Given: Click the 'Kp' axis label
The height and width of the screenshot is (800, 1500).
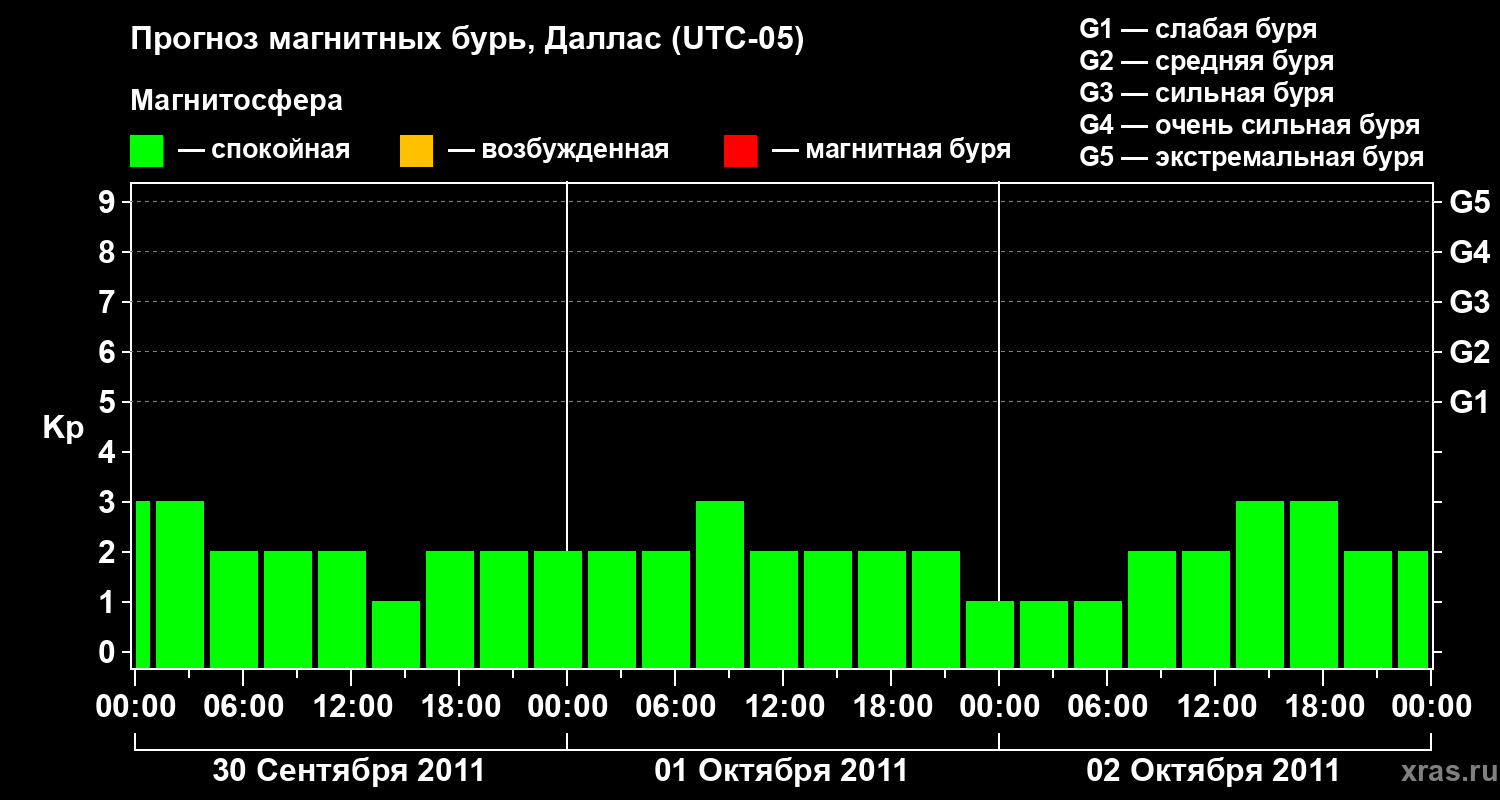Looking at the screenshot, I should click(x=63, y=428).
